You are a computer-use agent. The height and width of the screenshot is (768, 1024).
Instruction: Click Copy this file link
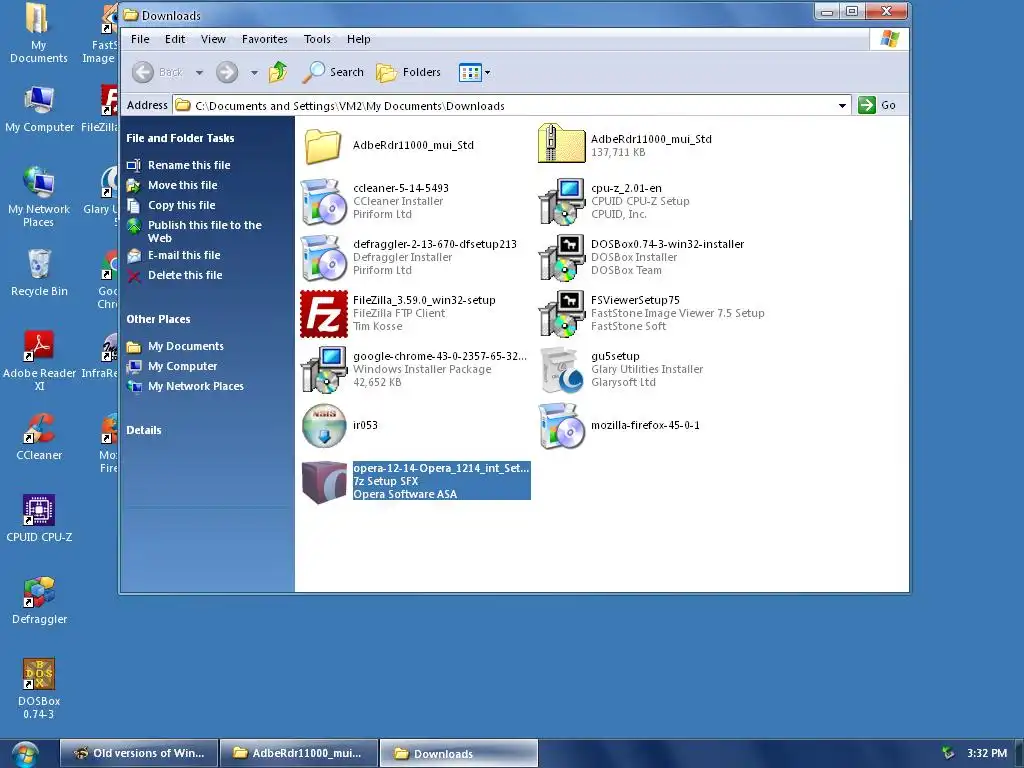coord(182,205)
